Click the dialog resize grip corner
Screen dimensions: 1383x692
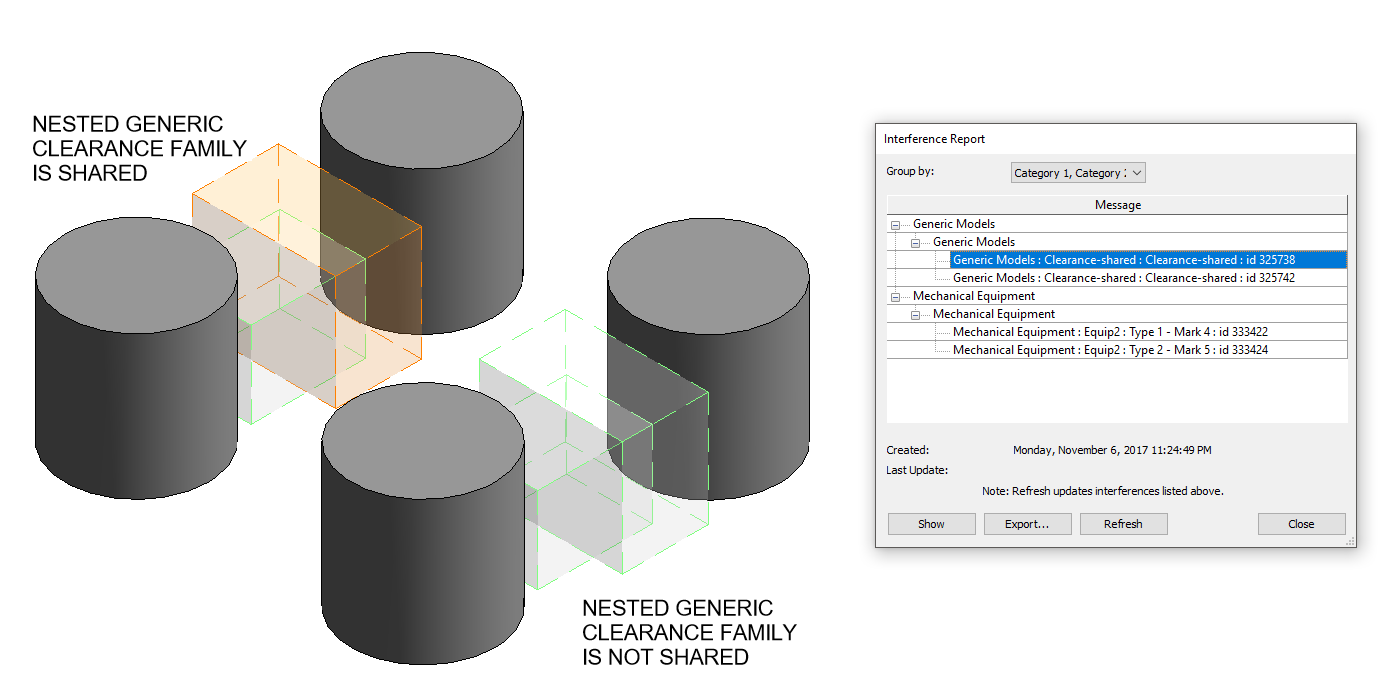pos(1349,541)
